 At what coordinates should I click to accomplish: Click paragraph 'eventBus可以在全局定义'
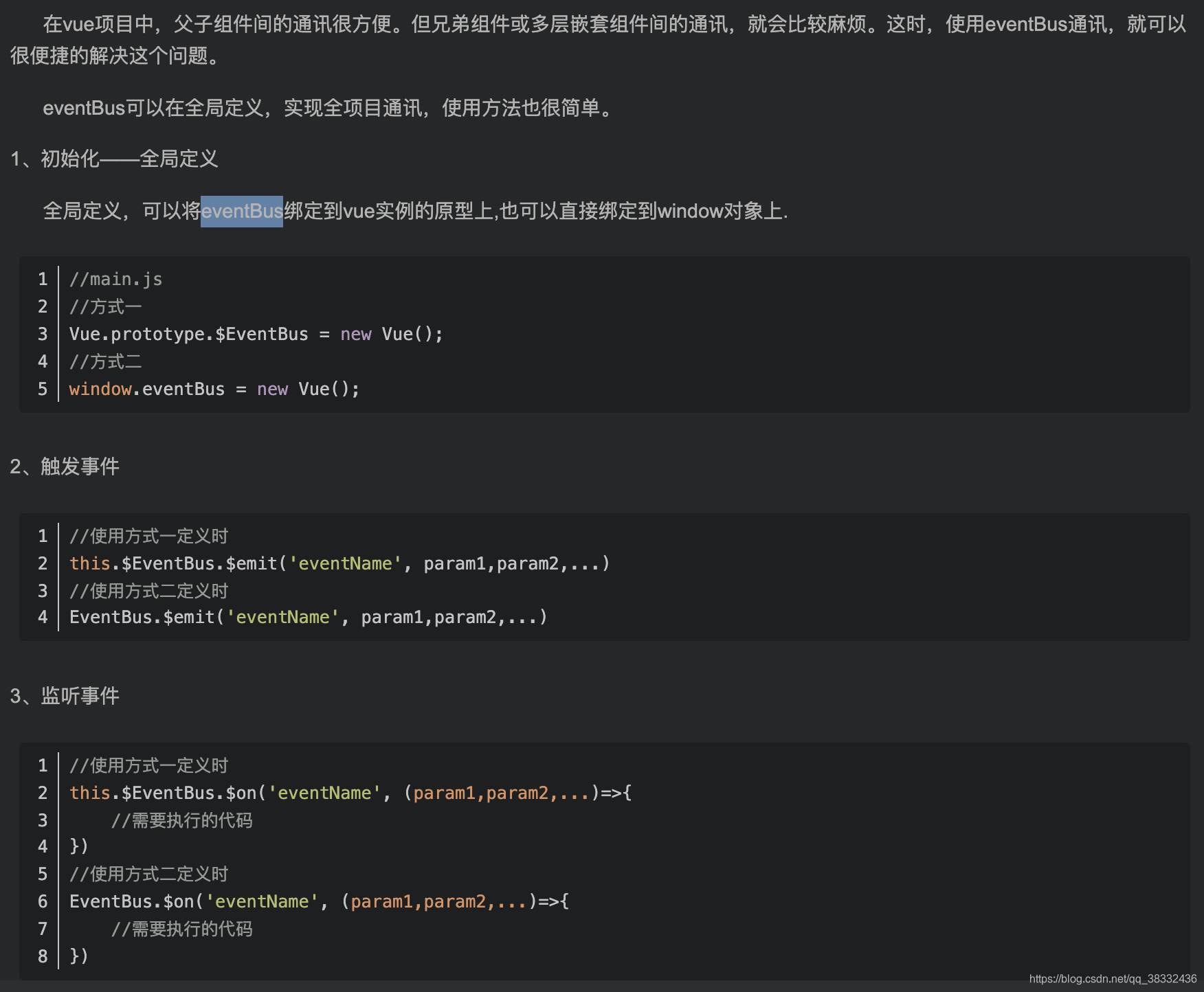[329, 108]
